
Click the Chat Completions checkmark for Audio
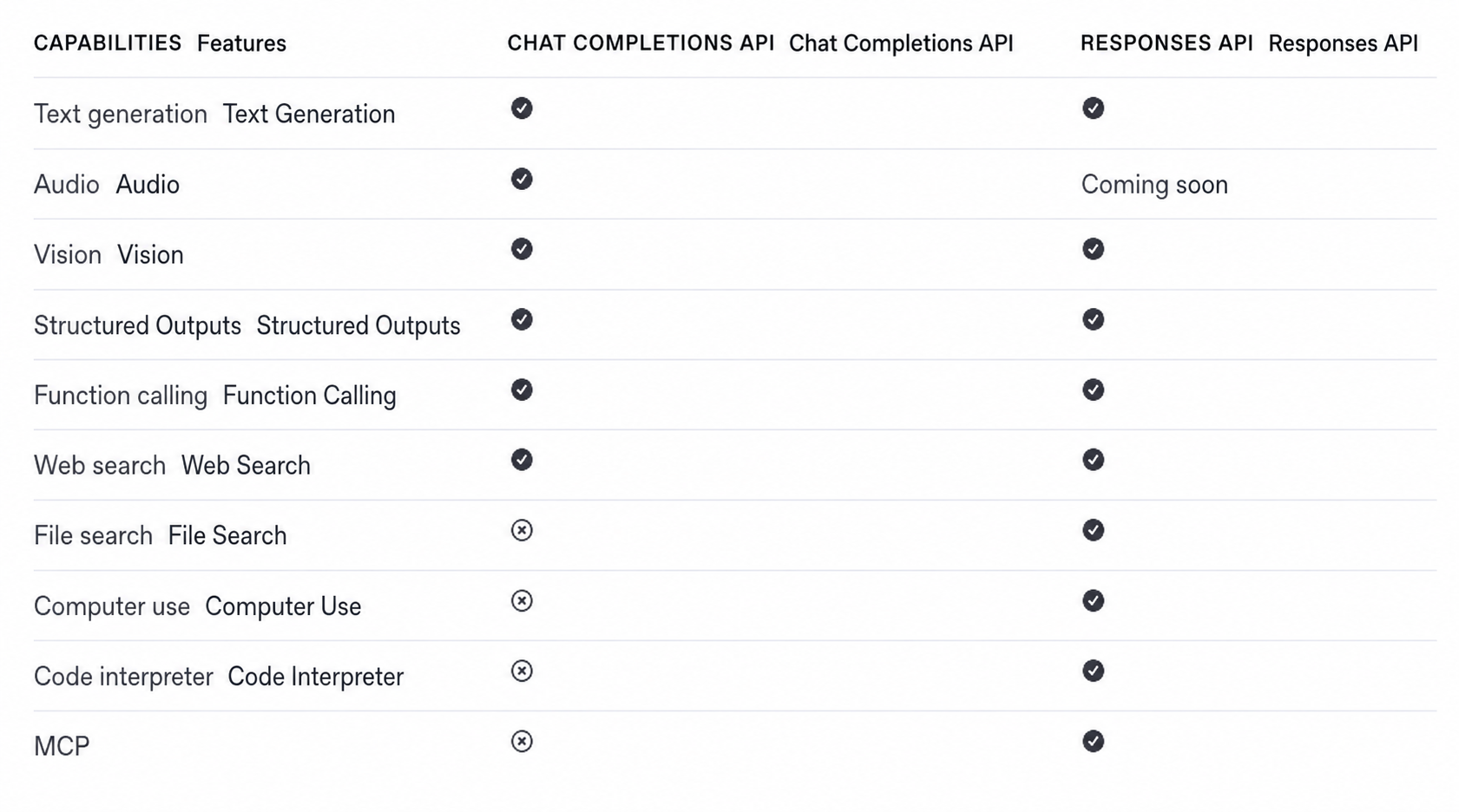(x=522, y=179)
